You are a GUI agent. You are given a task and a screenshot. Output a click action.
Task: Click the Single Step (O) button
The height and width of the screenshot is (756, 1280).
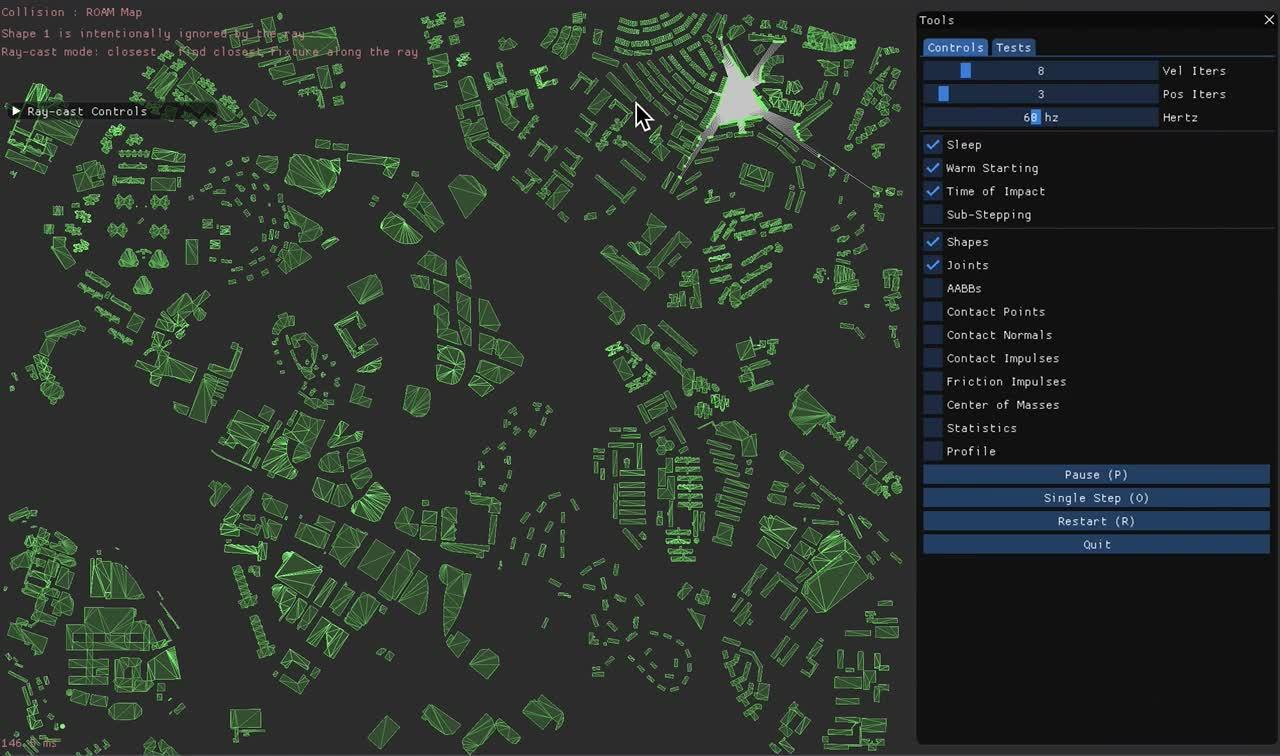click(x=1096, y=498)
